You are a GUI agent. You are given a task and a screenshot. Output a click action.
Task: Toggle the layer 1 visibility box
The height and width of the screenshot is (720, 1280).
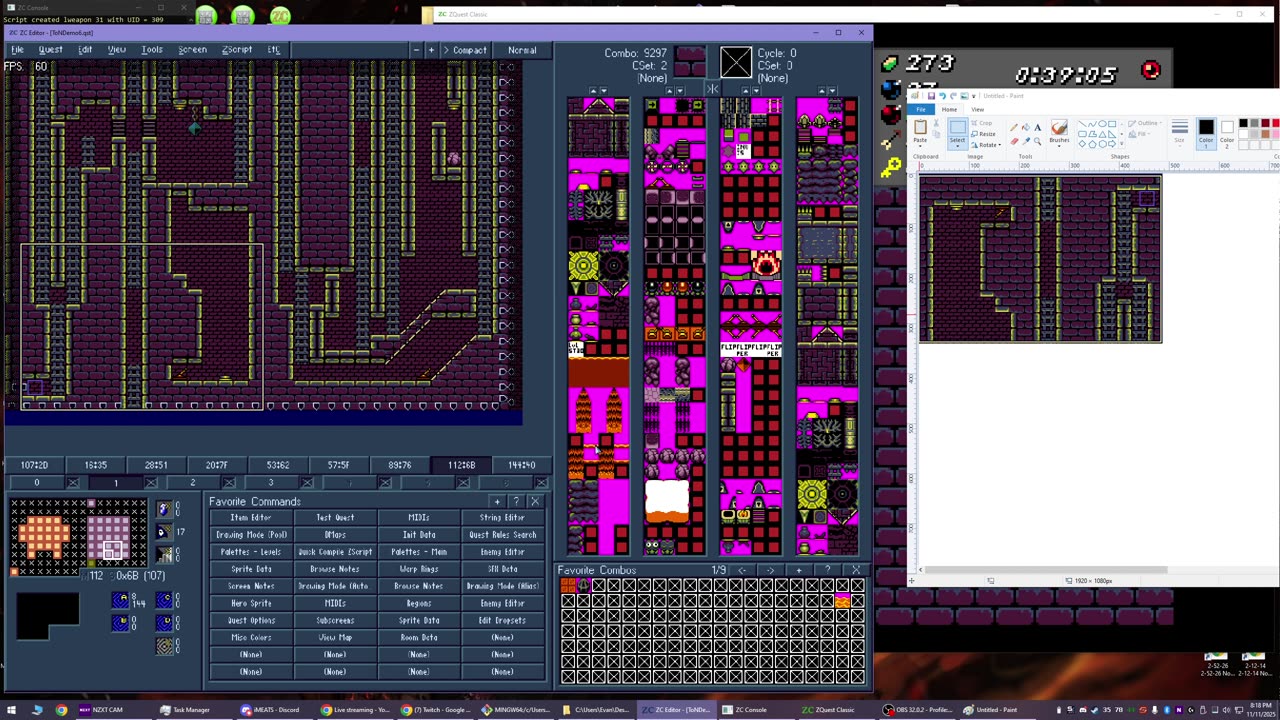(x=151, y=483)
